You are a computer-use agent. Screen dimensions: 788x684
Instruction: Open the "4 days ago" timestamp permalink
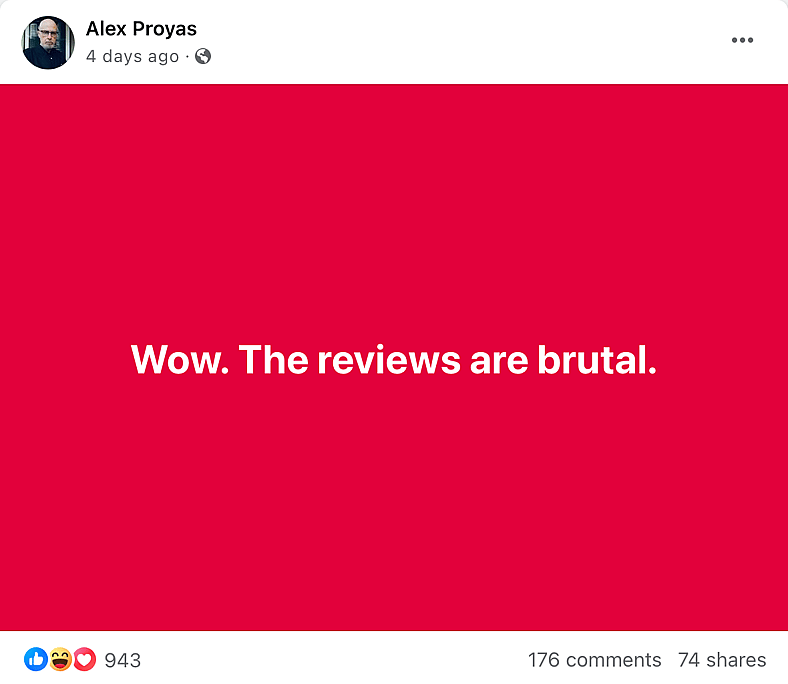pyautogui.click(x=132, y=56)
